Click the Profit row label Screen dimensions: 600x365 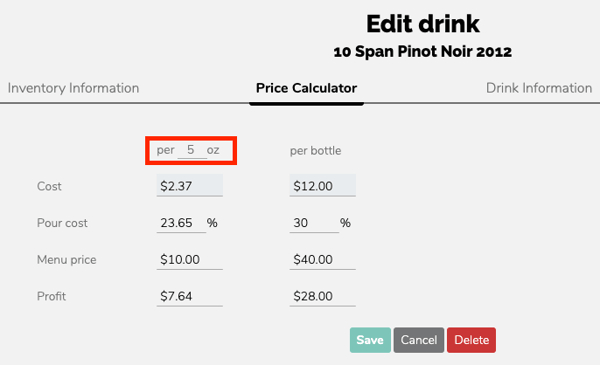(51, 296)
